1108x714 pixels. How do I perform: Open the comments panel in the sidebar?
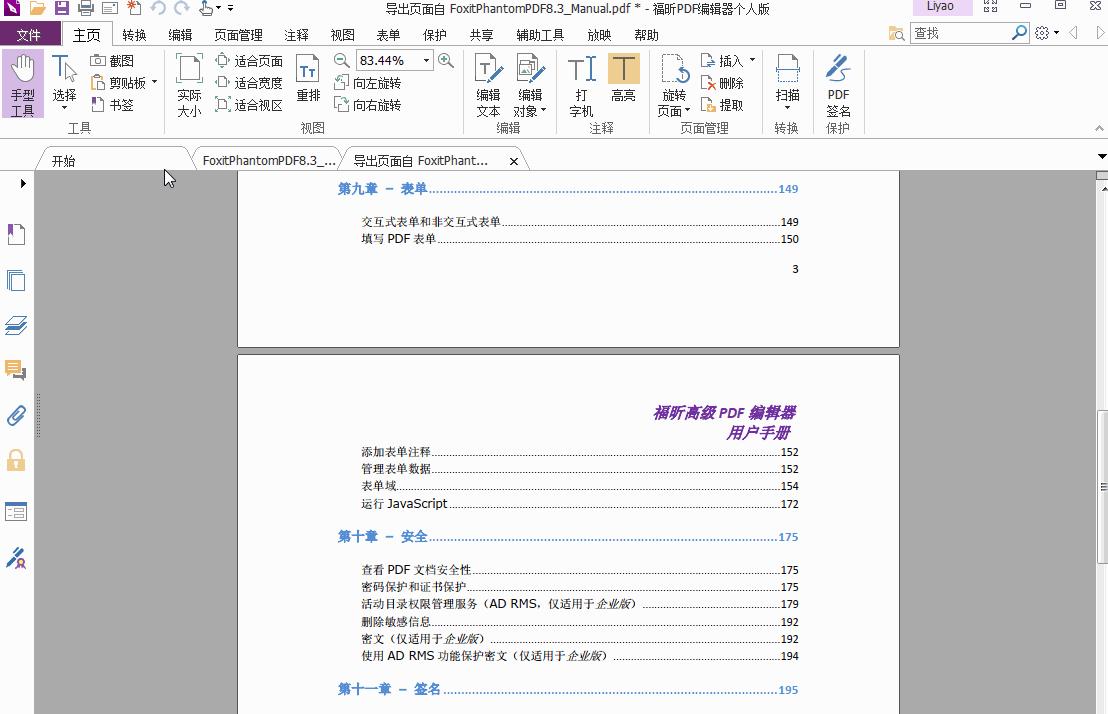pyautogui.click(x=16, y=372)
